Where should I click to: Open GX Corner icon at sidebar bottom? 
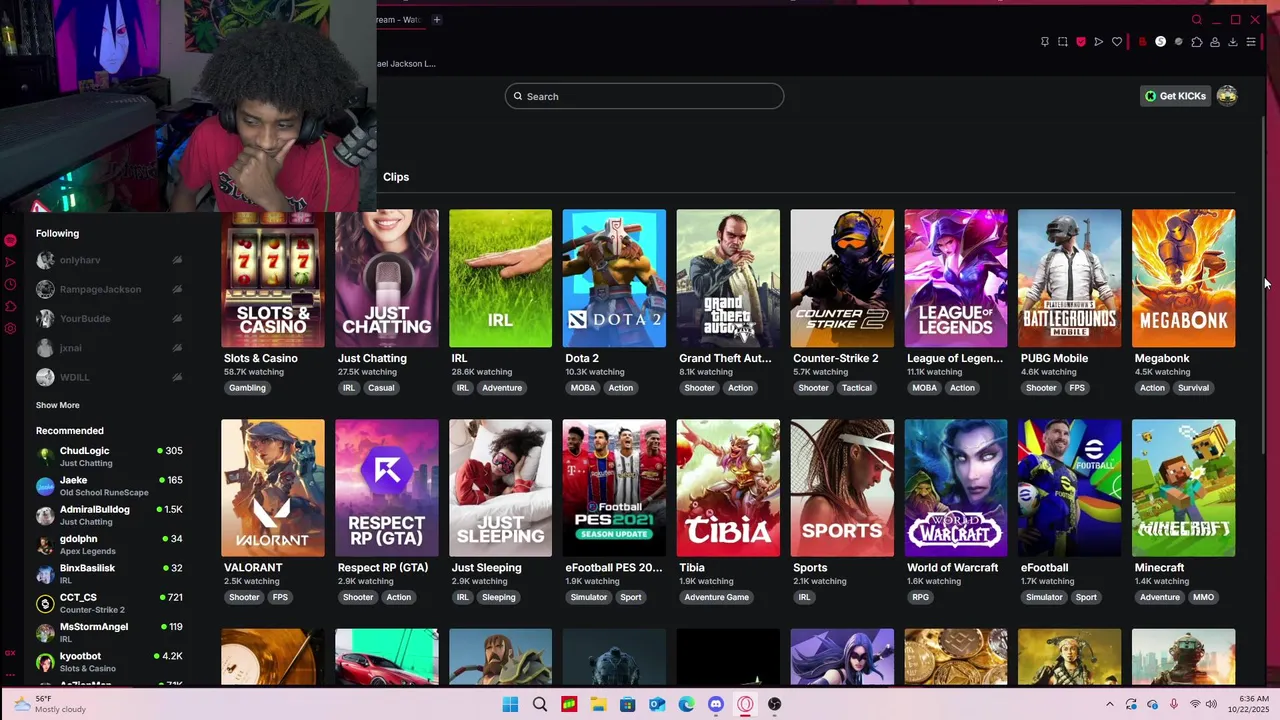tap(10, 653)
